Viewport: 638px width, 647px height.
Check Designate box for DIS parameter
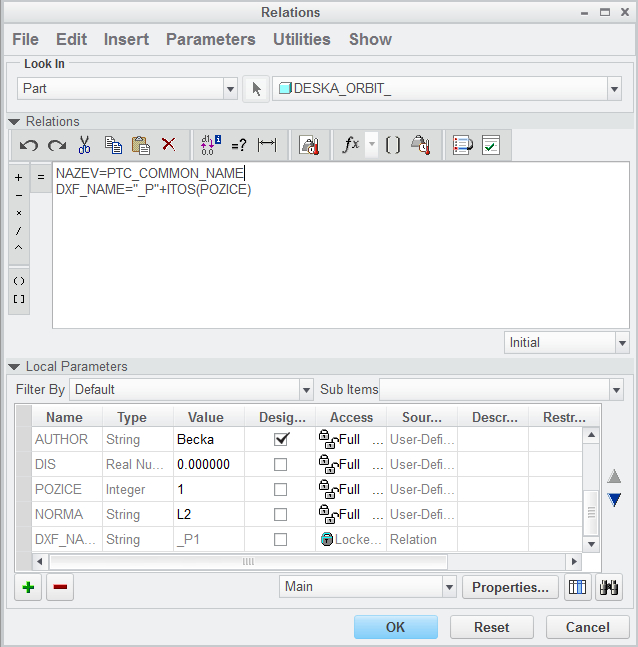tap(281, 465)
